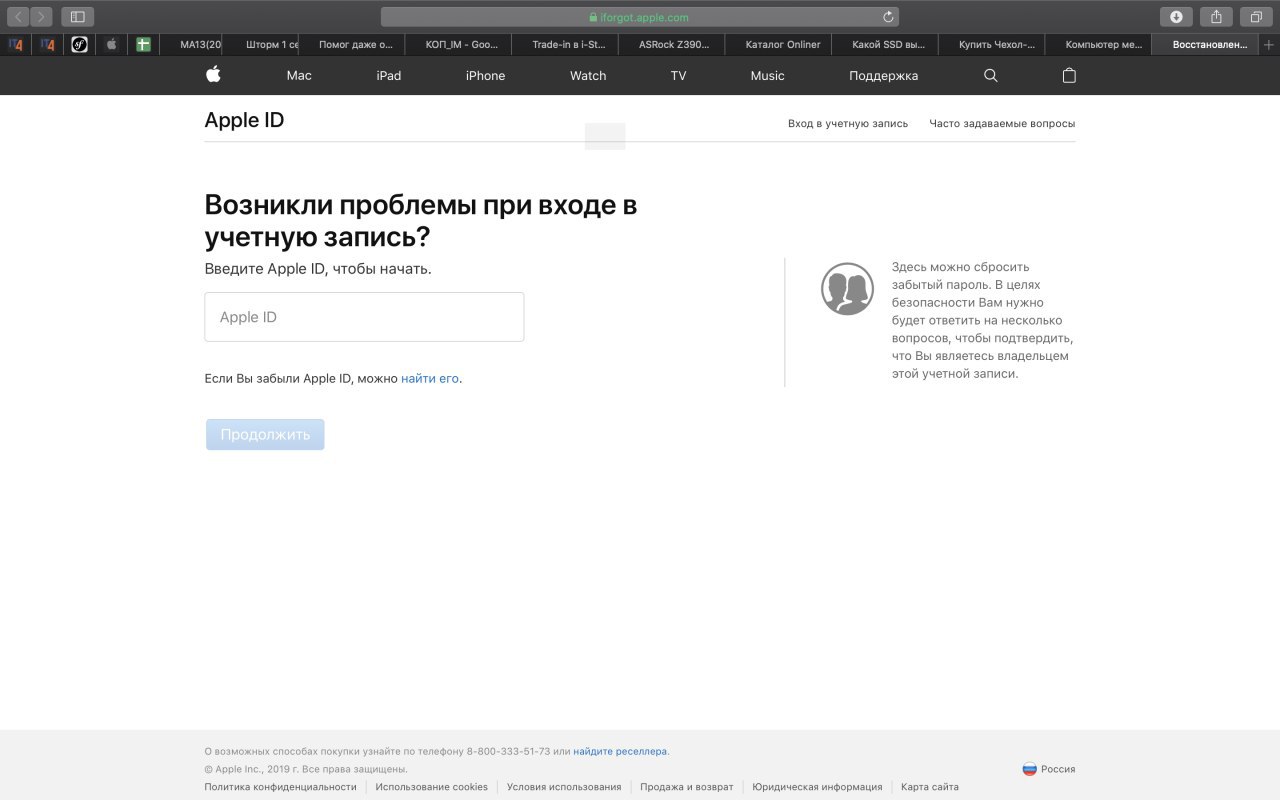
Task: Open iPad in the navigation menu
Action: [389, 76]
